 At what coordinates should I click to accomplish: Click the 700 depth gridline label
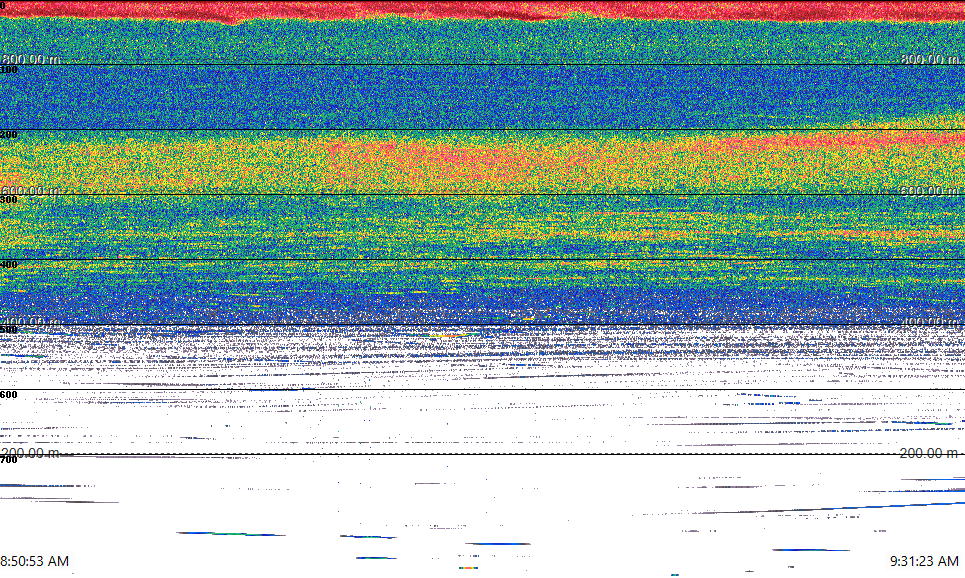pos(9,460)
